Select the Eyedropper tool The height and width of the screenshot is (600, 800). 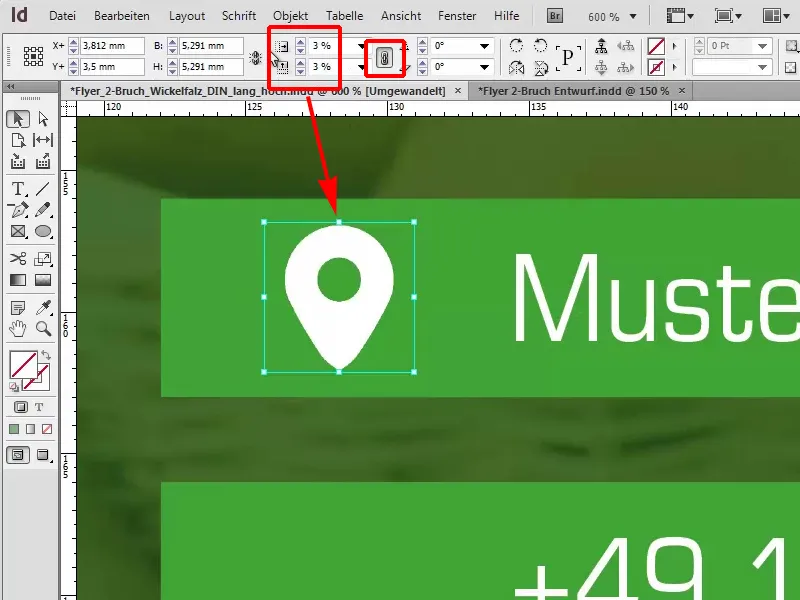tap(43, 308)
